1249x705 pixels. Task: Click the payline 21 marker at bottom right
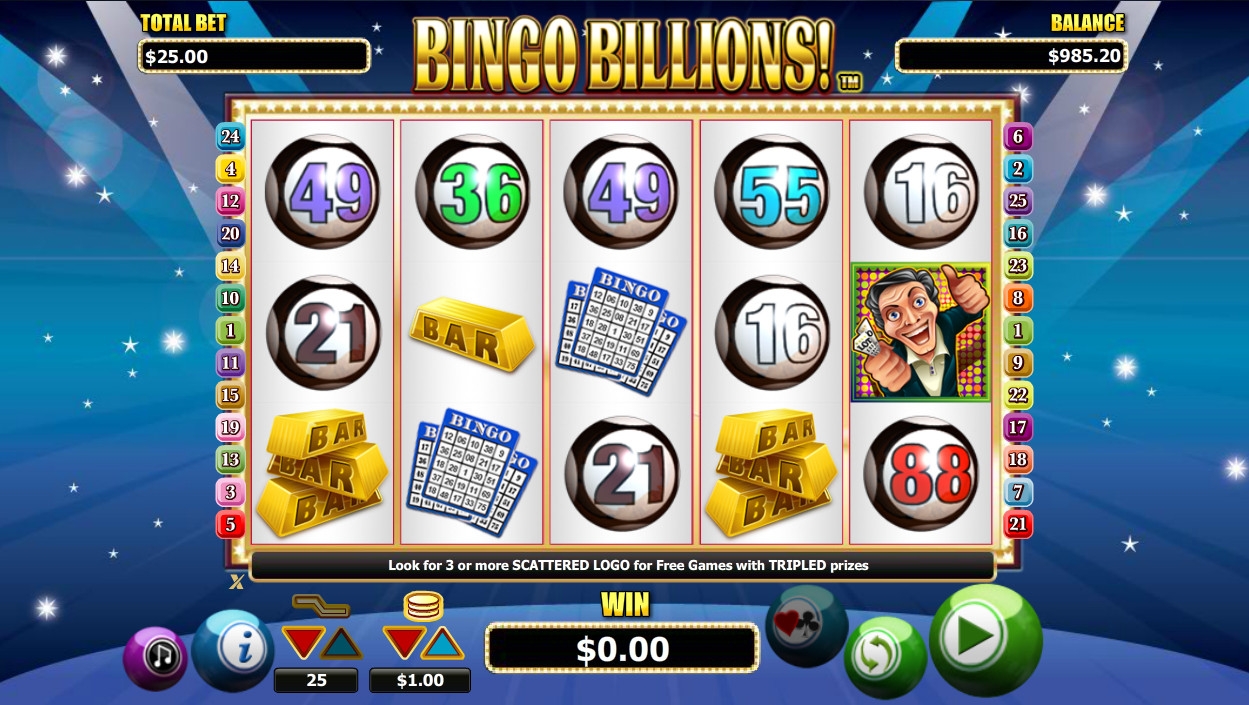(1018, 524)
